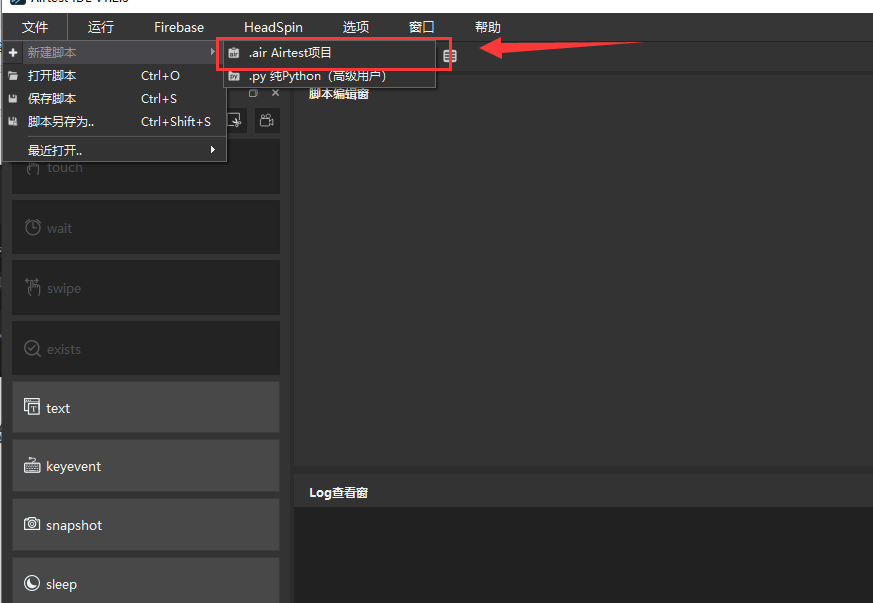Click the 脚本编辑窗 panel title
Viewport: 873px width, 603px height.
point(339,94)
